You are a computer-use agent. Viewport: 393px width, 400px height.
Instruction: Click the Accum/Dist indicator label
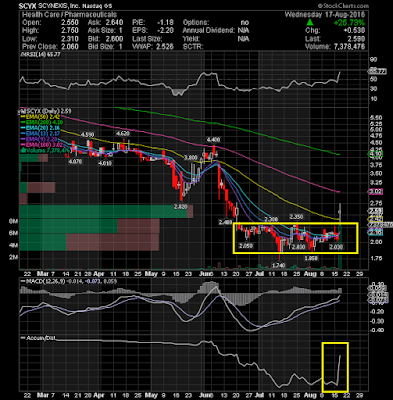[x=40, y=338]
